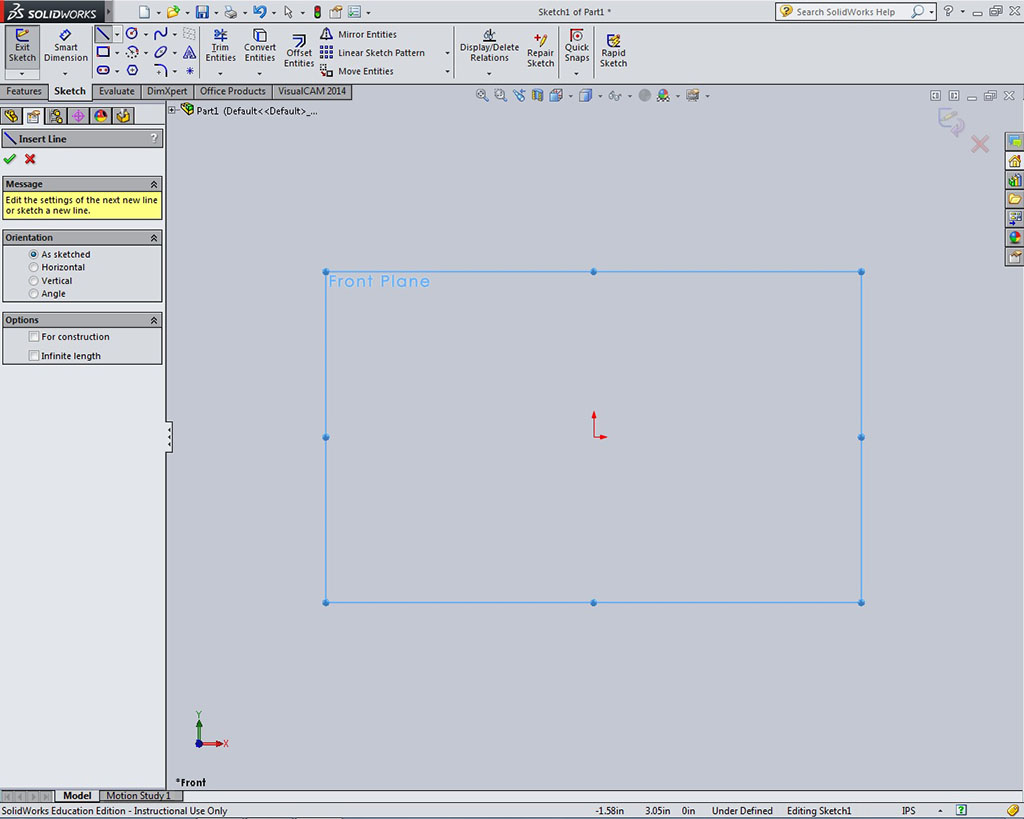
Task: Check the Infinite length option
Action: click(x=34, y=356)
